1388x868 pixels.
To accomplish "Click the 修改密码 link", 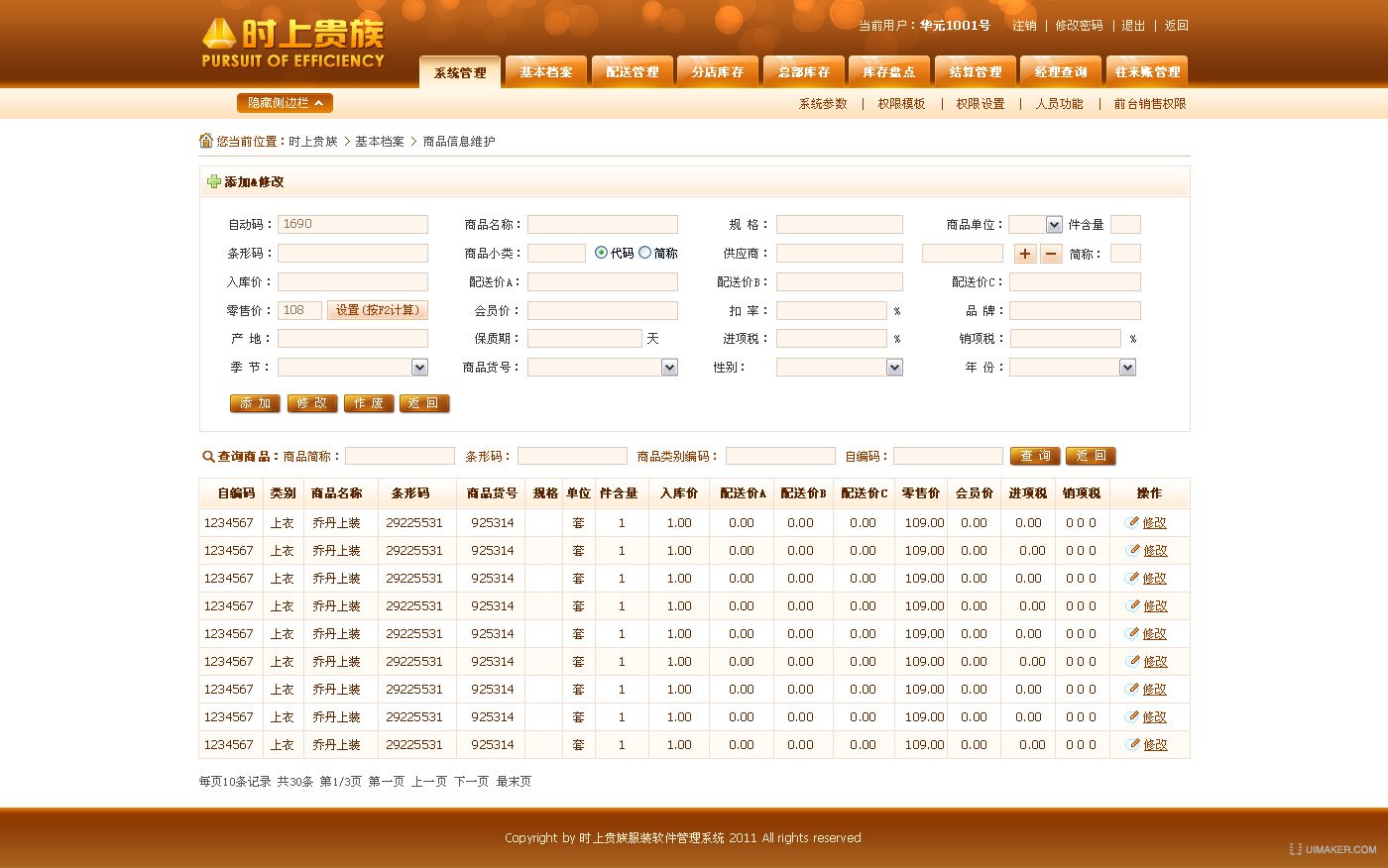I will point(1079,26).
